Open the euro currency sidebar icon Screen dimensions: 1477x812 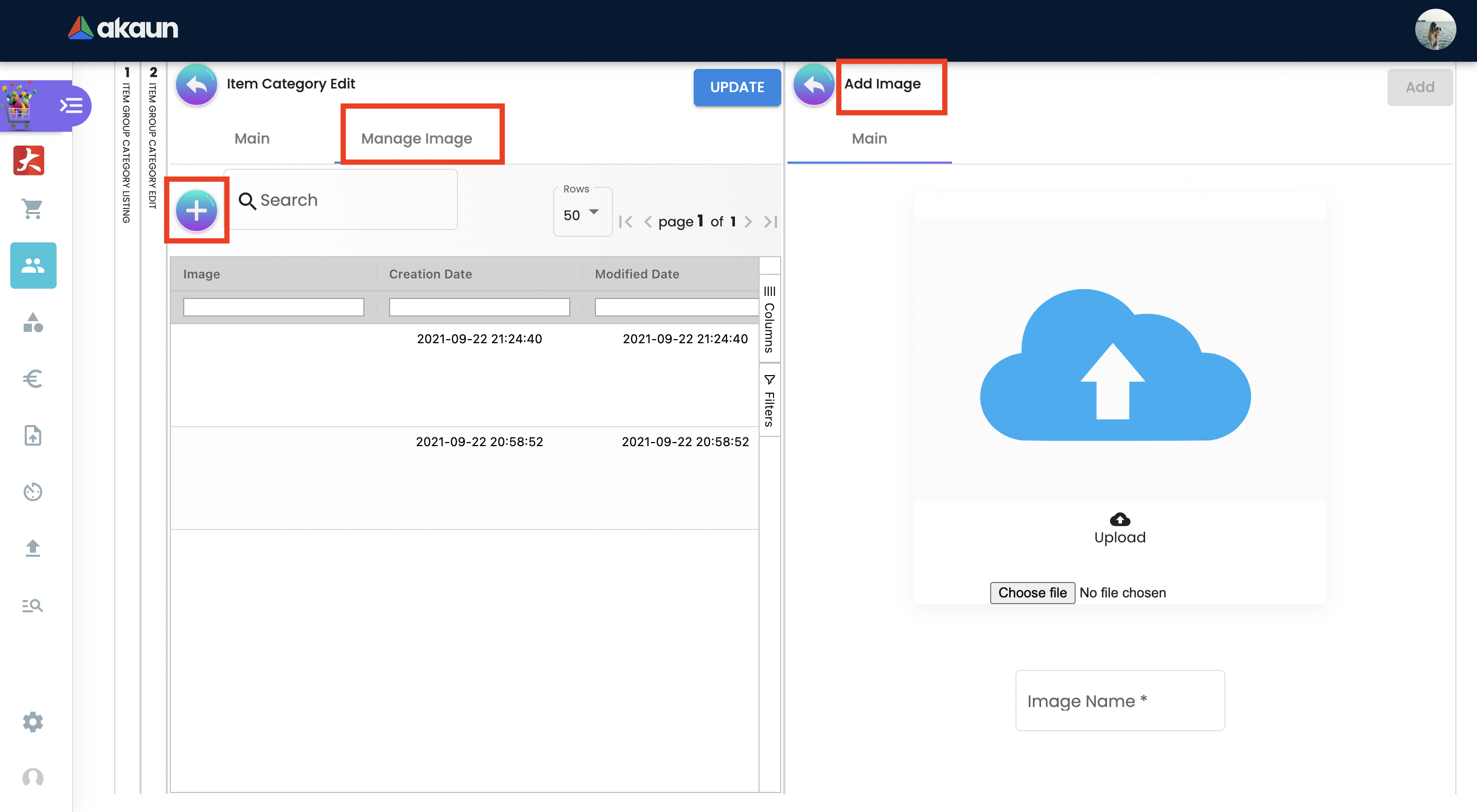(x=33, y=379)
